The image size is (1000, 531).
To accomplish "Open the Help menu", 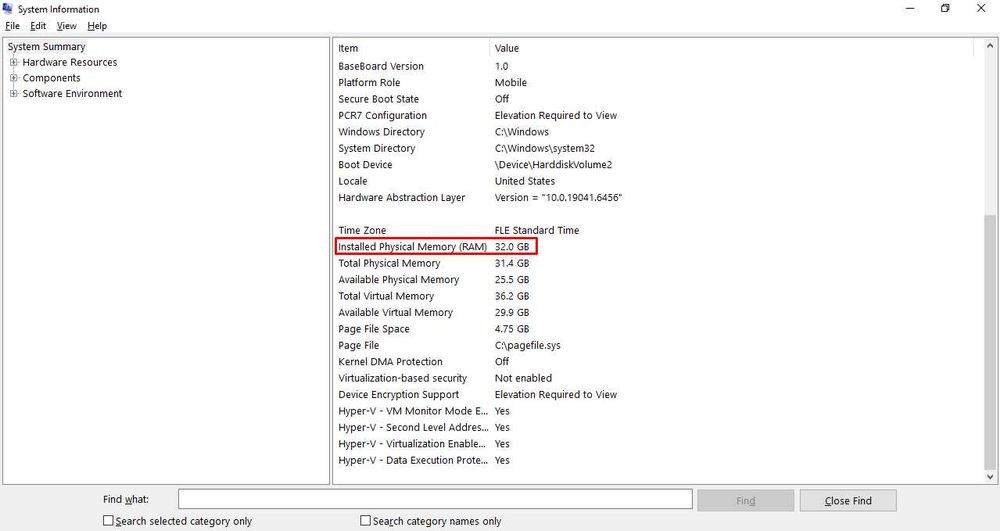I will (x=97, y=26).
